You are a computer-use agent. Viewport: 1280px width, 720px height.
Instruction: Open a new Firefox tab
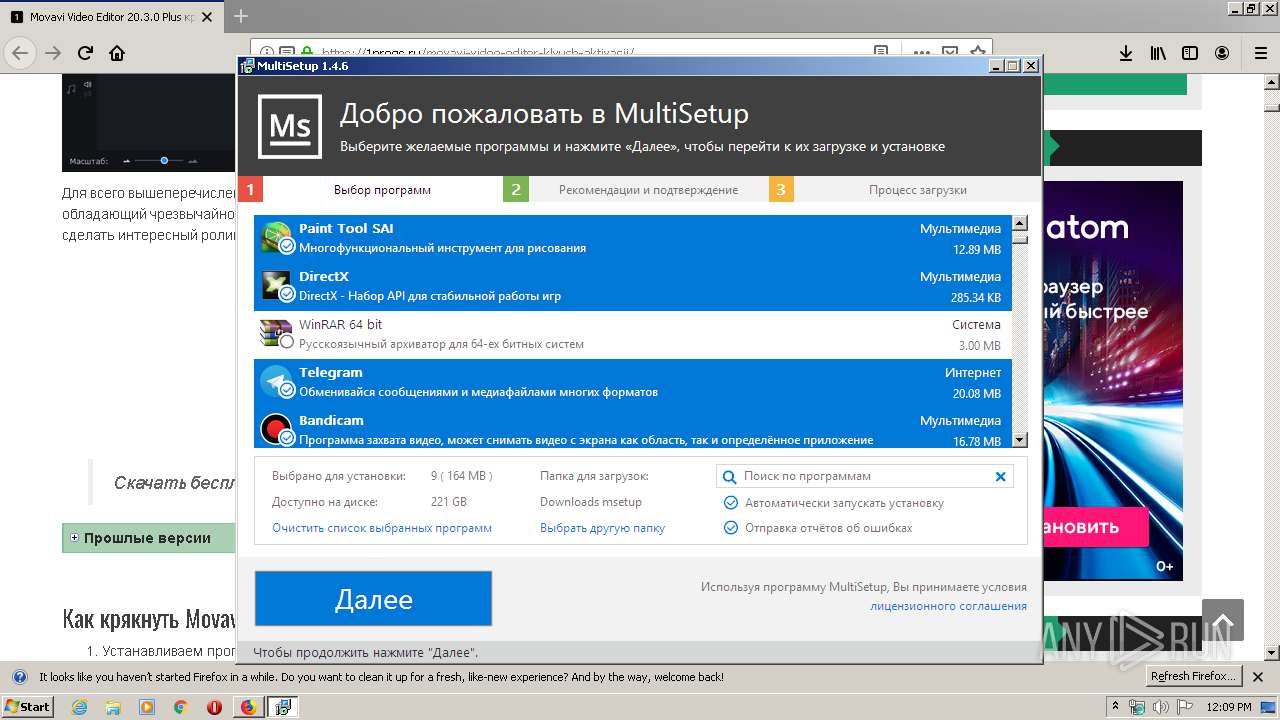241,16
